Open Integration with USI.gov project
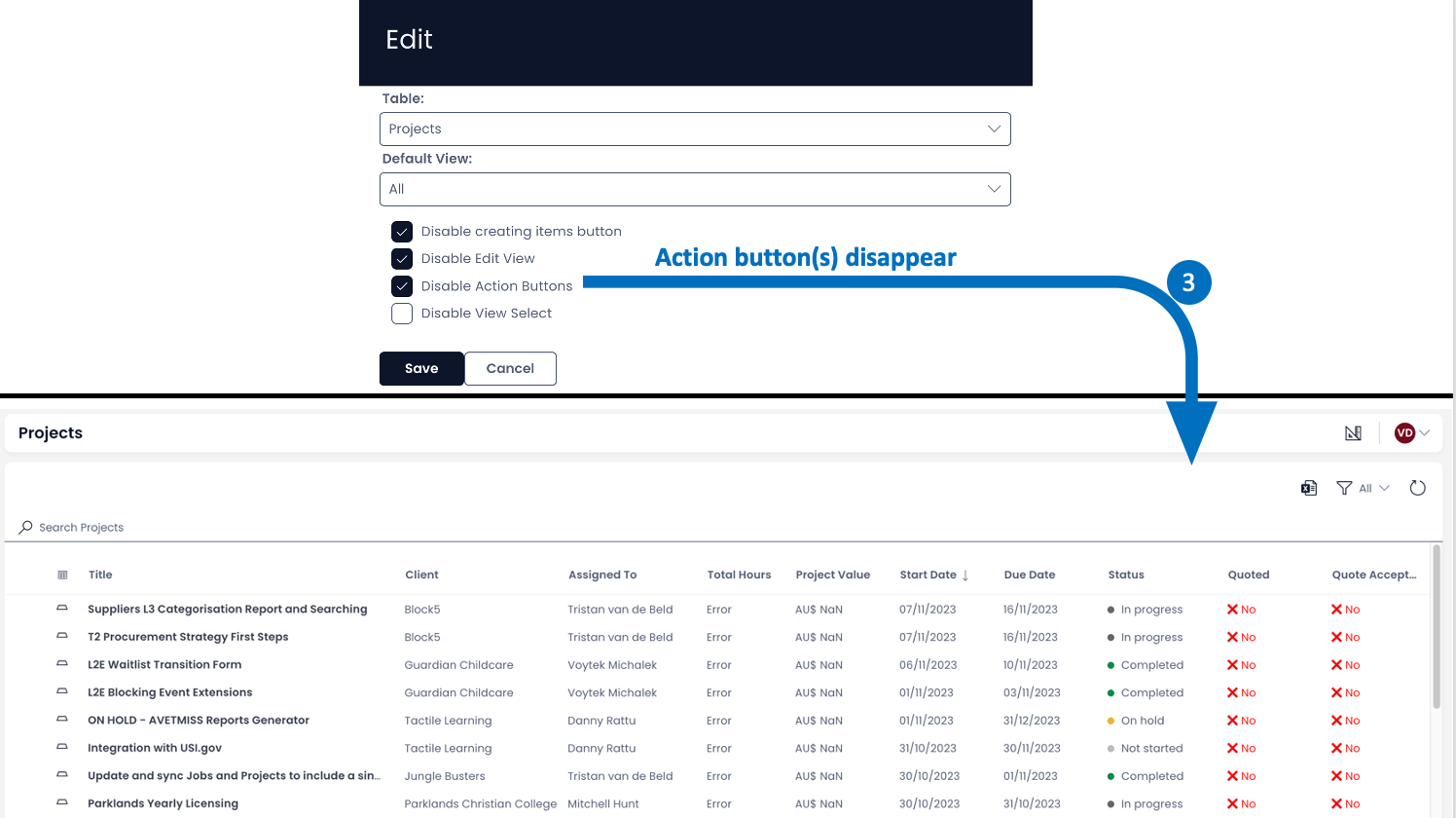This screenshot has width=1456, height=818. [155, 748]
